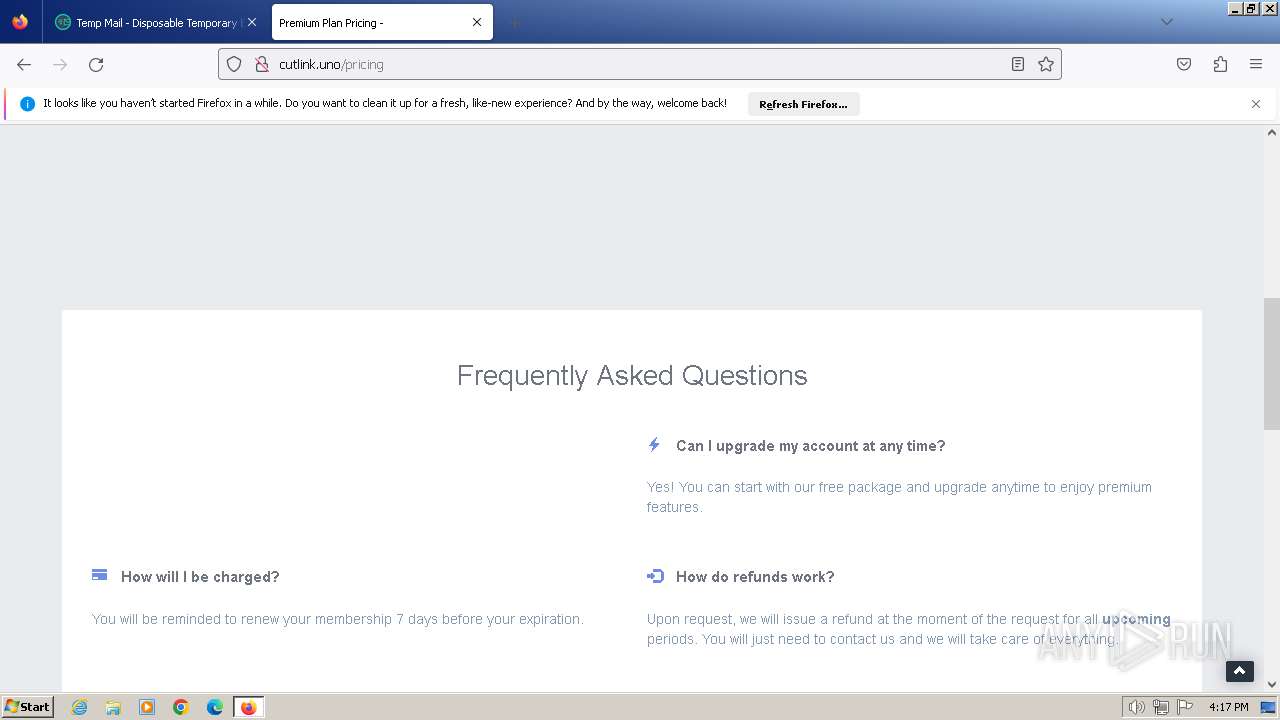This screenshot has width=1280, height=720.
Task: Go back with the browser back arrow
Action: pos(24,64)
